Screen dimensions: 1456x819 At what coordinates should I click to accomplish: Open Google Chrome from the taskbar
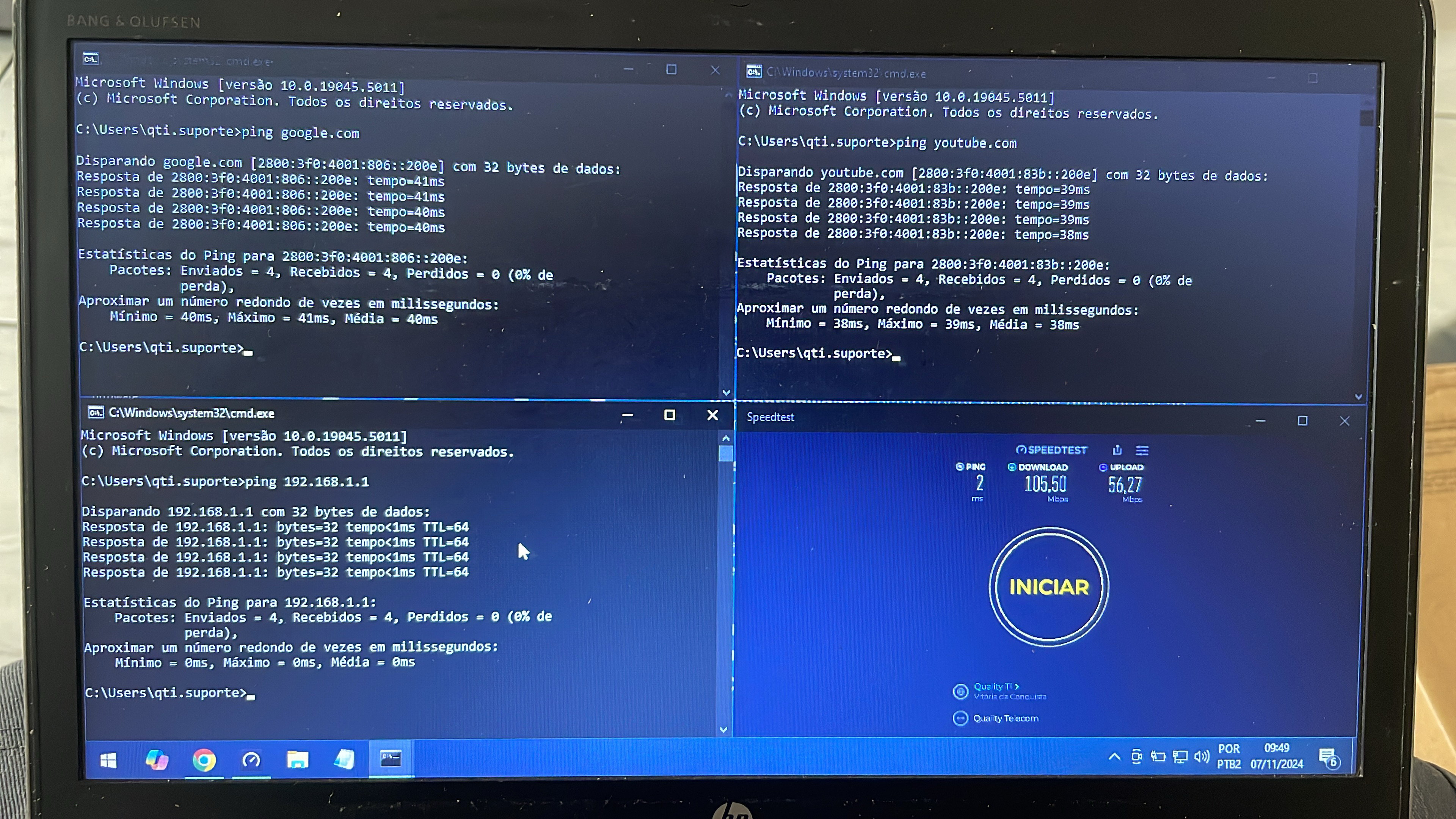point(204,760)
